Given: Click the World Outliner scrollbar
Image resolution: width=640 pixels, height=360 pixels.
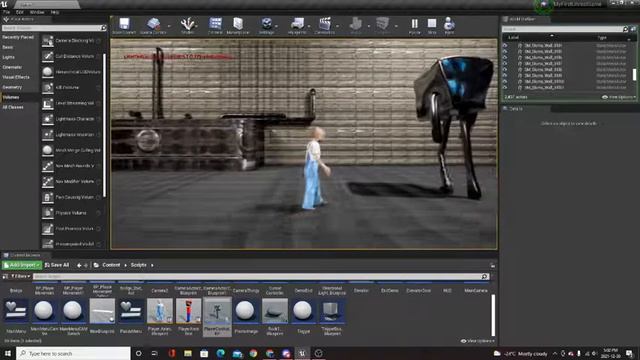Looking at the screenshot, I should 634,75.
